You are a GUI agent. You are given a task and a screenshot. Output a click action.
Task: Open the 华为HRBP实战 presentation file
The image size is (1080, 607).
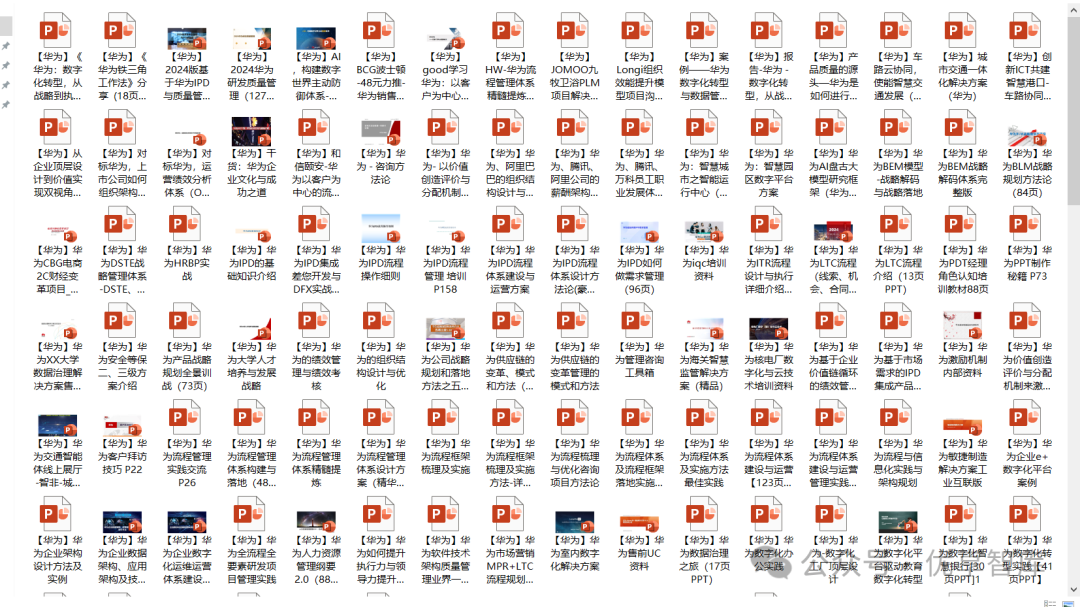click(x=187, y=225)
